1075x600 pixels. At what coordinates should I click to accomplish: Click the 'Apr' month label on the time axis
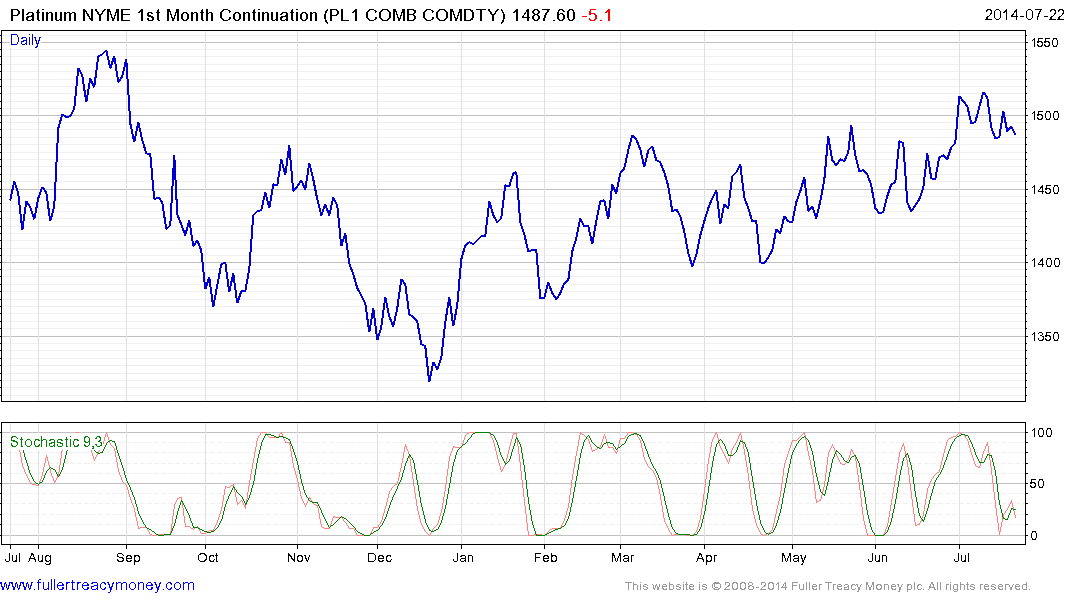pos(706,558)
